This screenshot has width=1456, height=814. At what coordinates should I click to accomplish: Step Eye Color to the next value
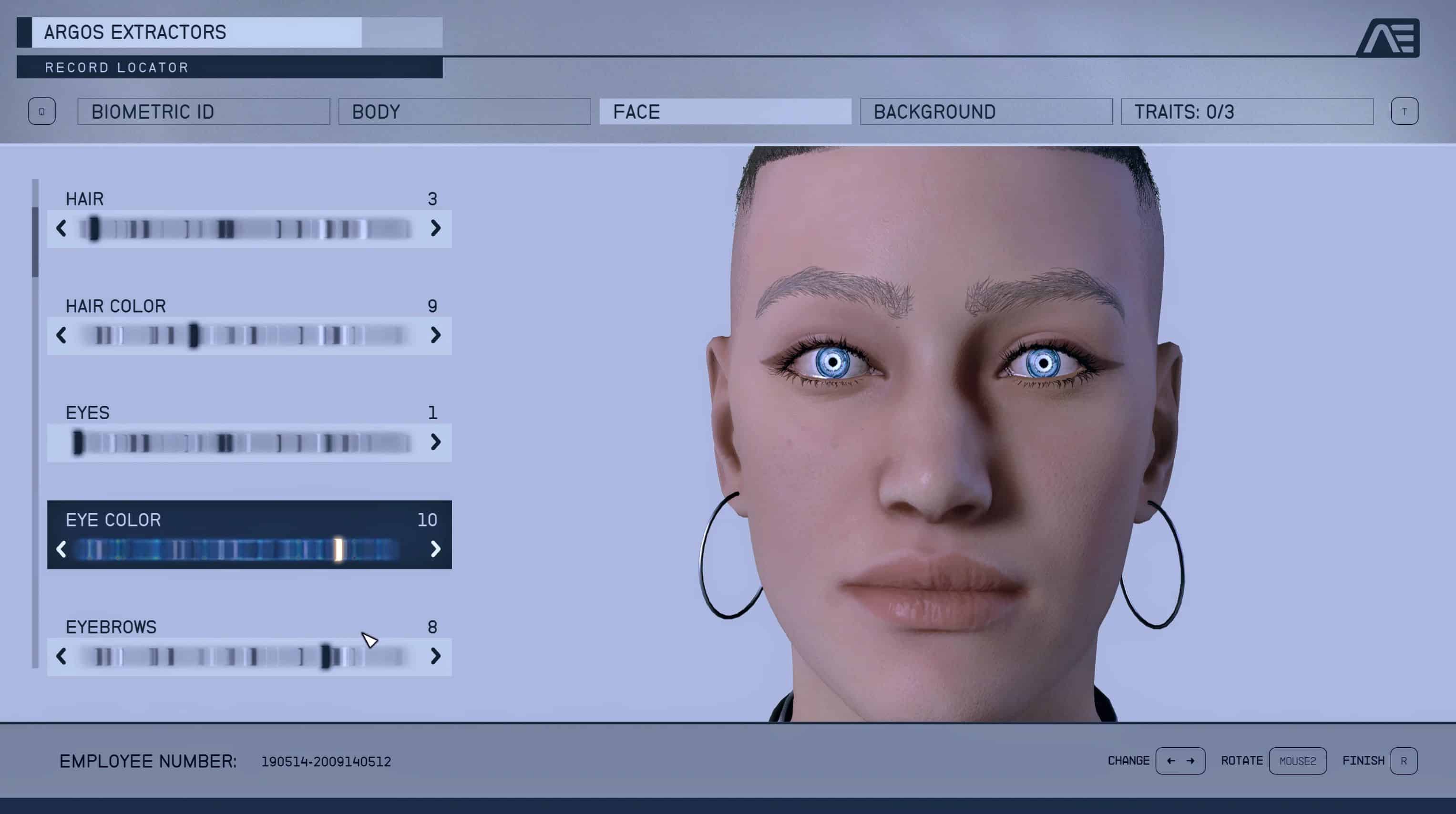pyautogui.click(x=435, y=549)
